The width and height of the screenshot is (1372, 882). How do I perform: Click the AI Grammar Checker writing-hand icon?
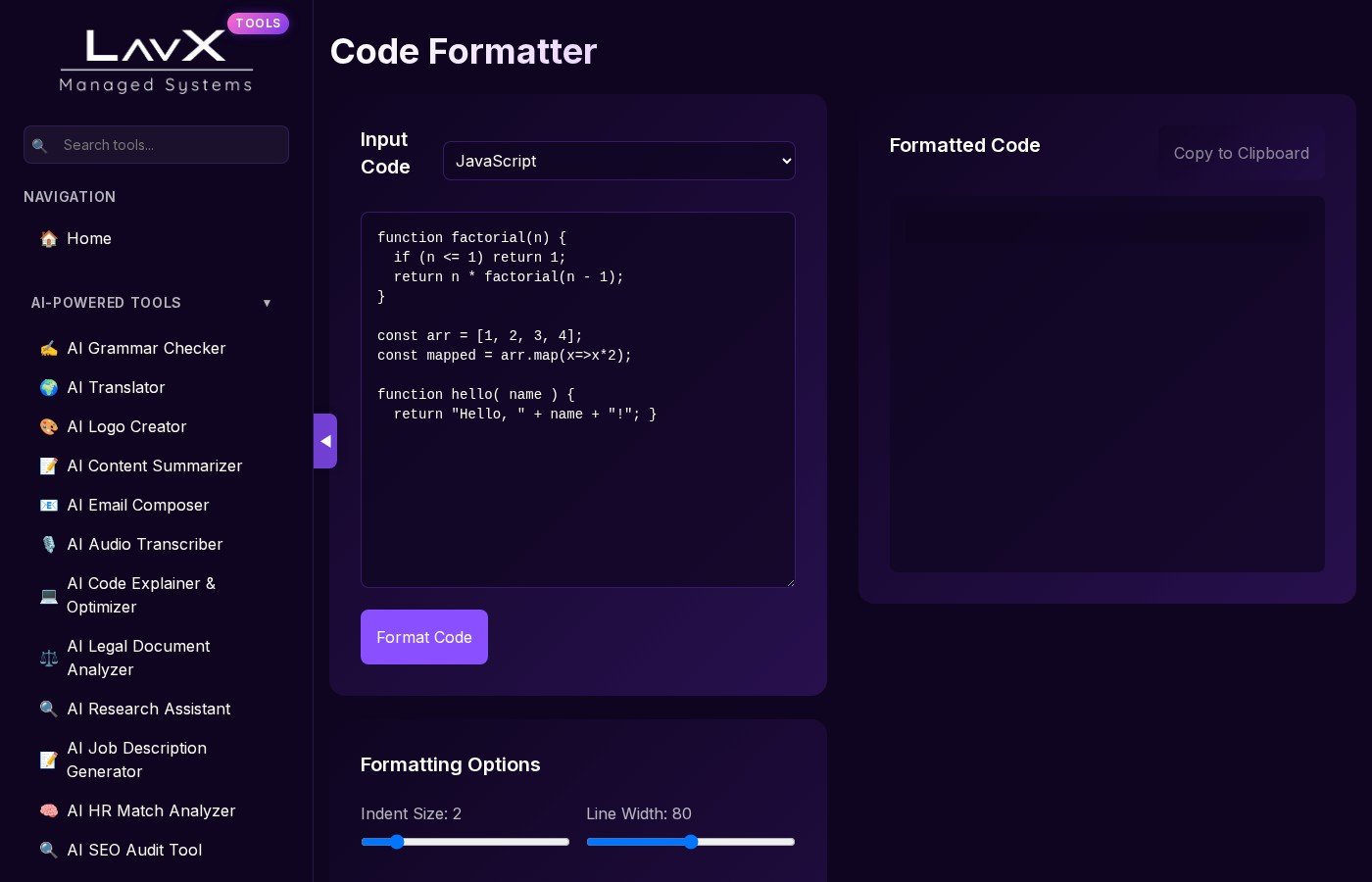click(48, 349)
